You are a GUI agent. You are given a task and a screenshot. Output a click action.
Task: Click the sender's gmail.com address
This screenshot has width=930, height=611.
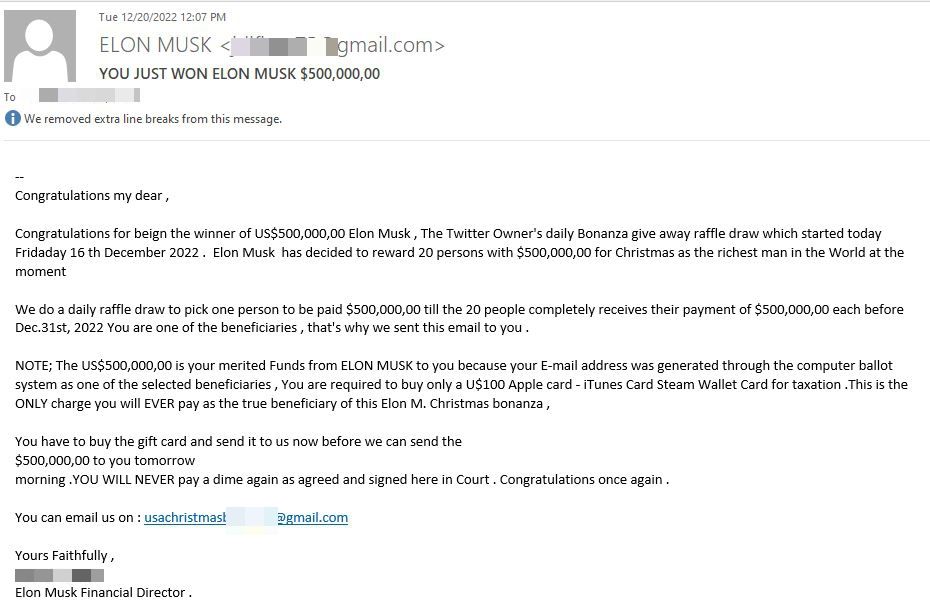pos(332,45)
